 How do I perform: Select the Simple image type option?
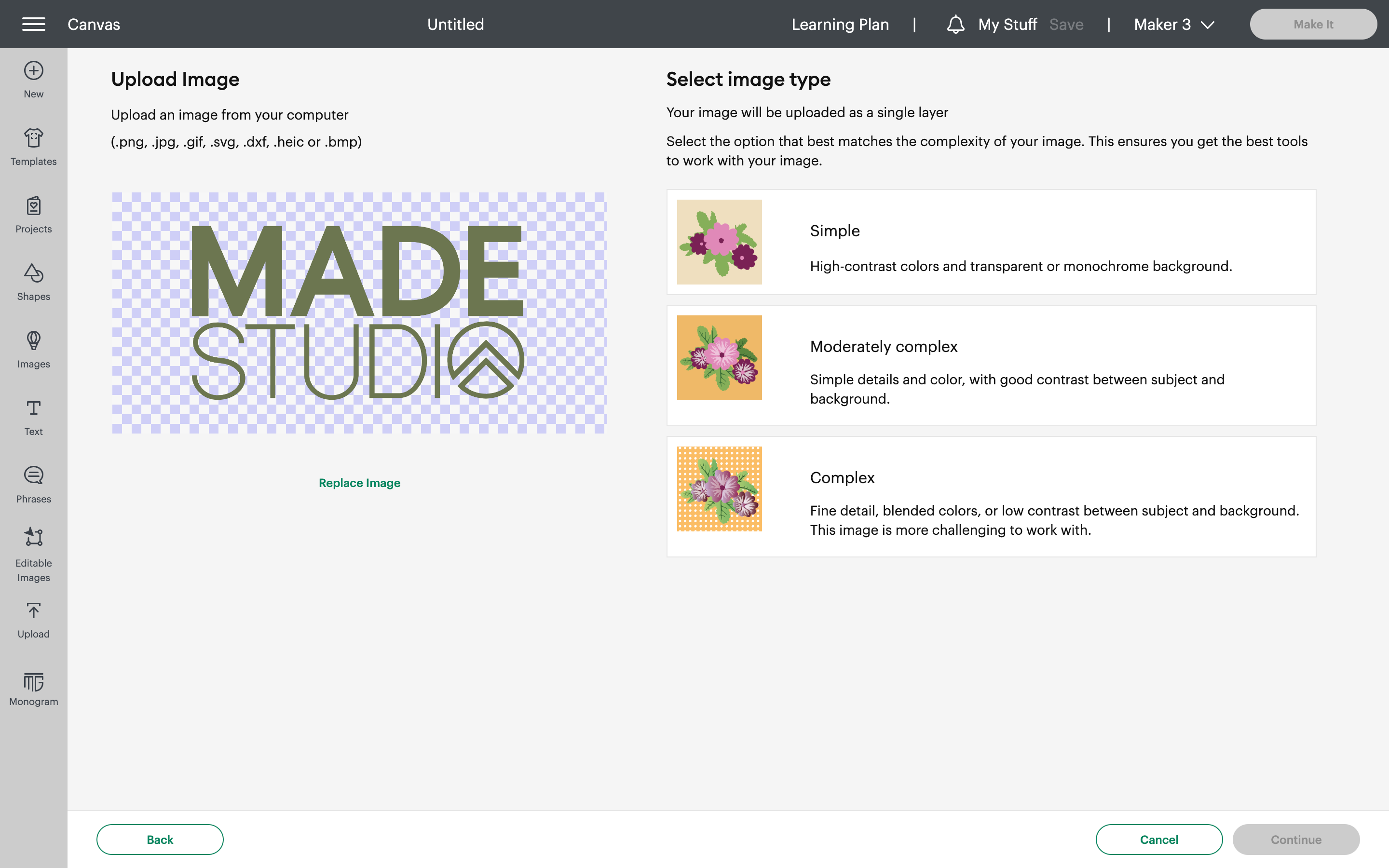991,242
